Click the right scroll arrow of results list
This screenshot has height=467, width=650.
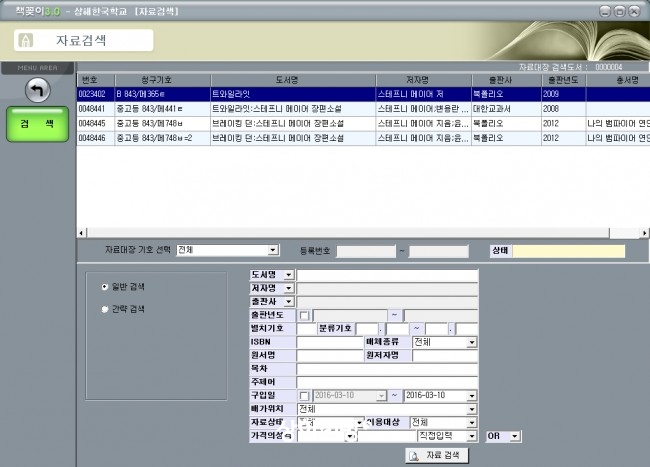pyautogui.click(x=645, y=233)
